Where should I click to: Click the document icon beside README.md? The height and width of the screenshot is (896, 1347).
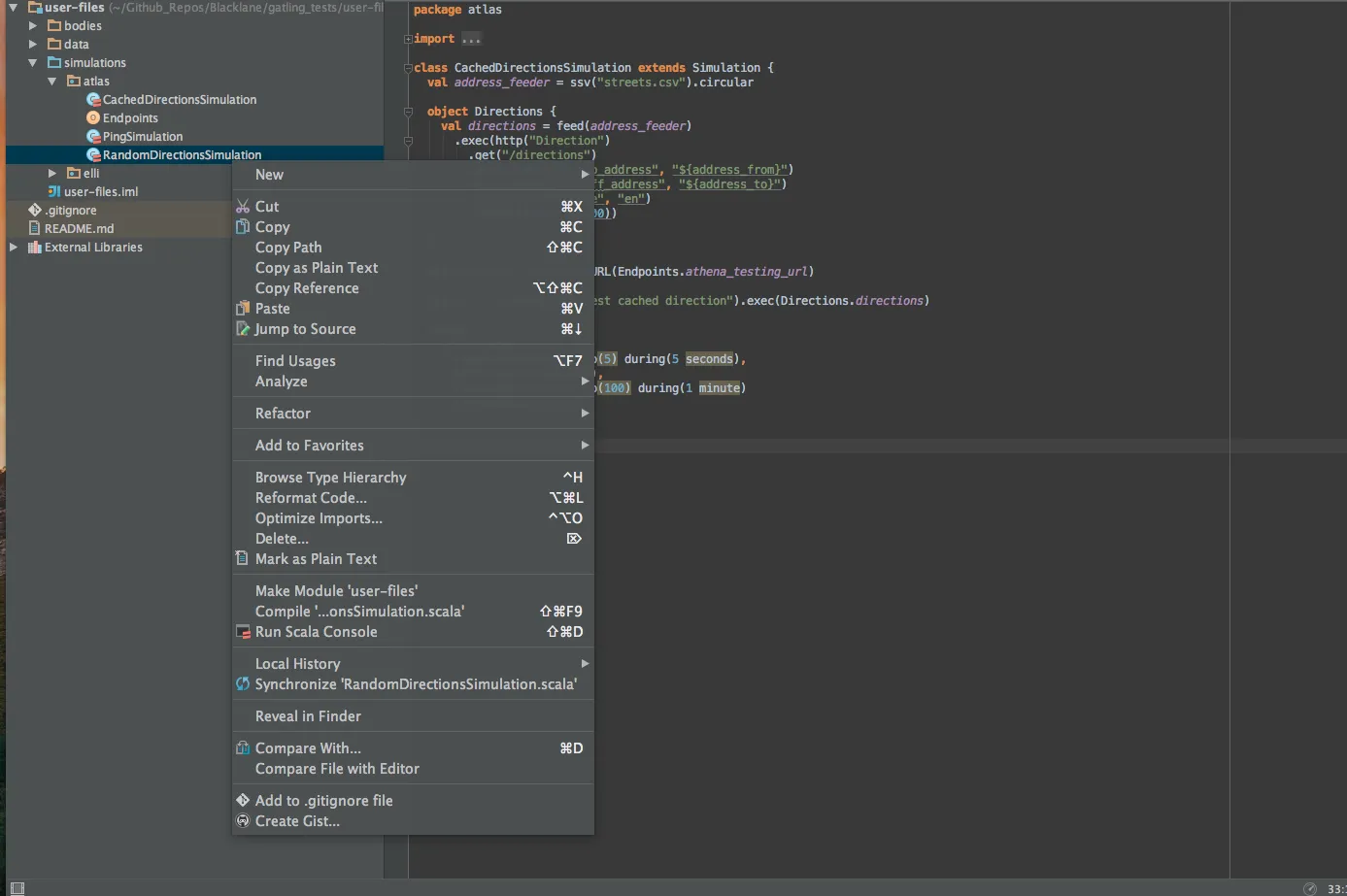pyautogui.click(x=35, y=229)
